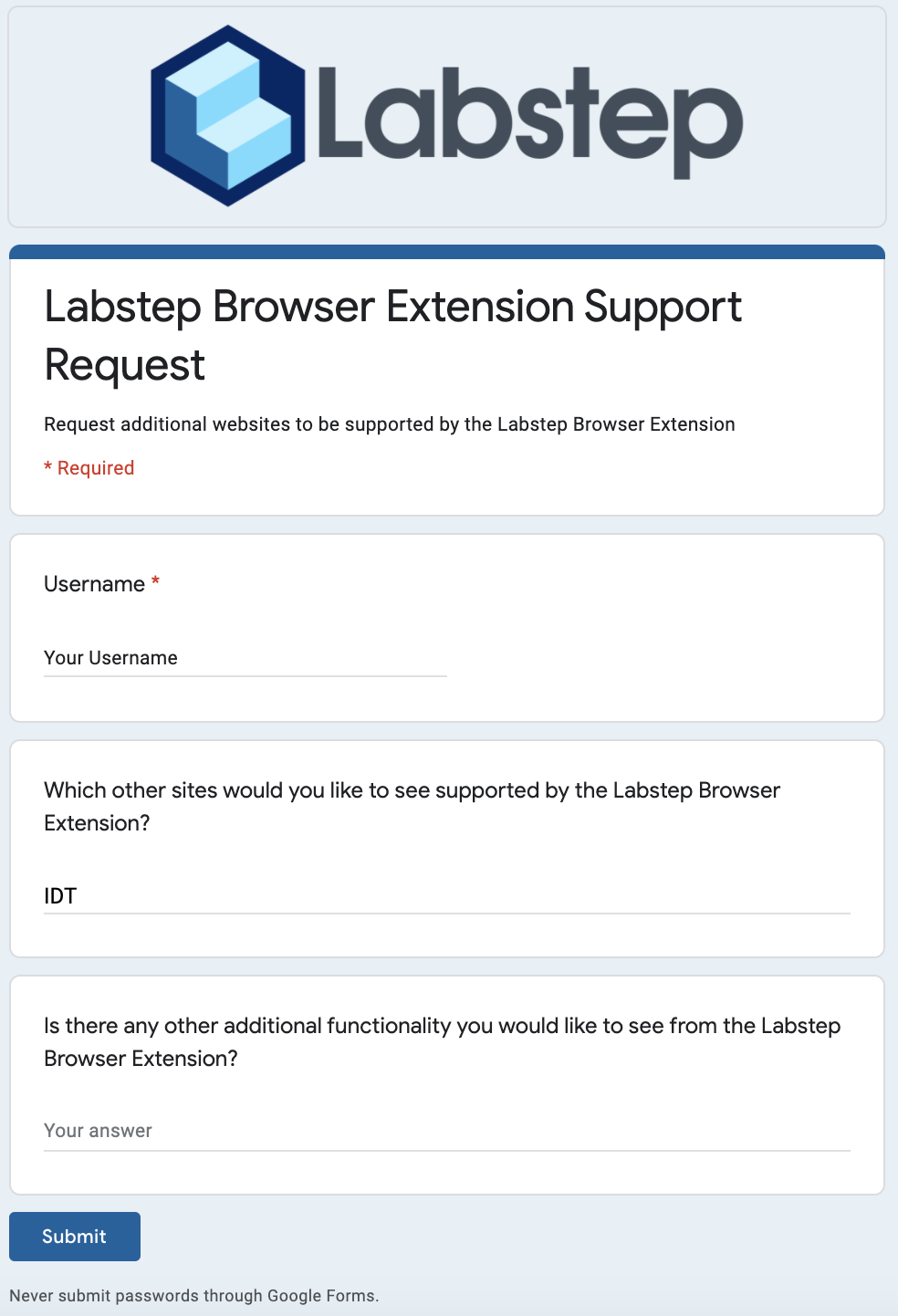Focus the sites field containing IDT
Image resolution: width=898 pixels, height=1316 pixels.
point(446,896)
